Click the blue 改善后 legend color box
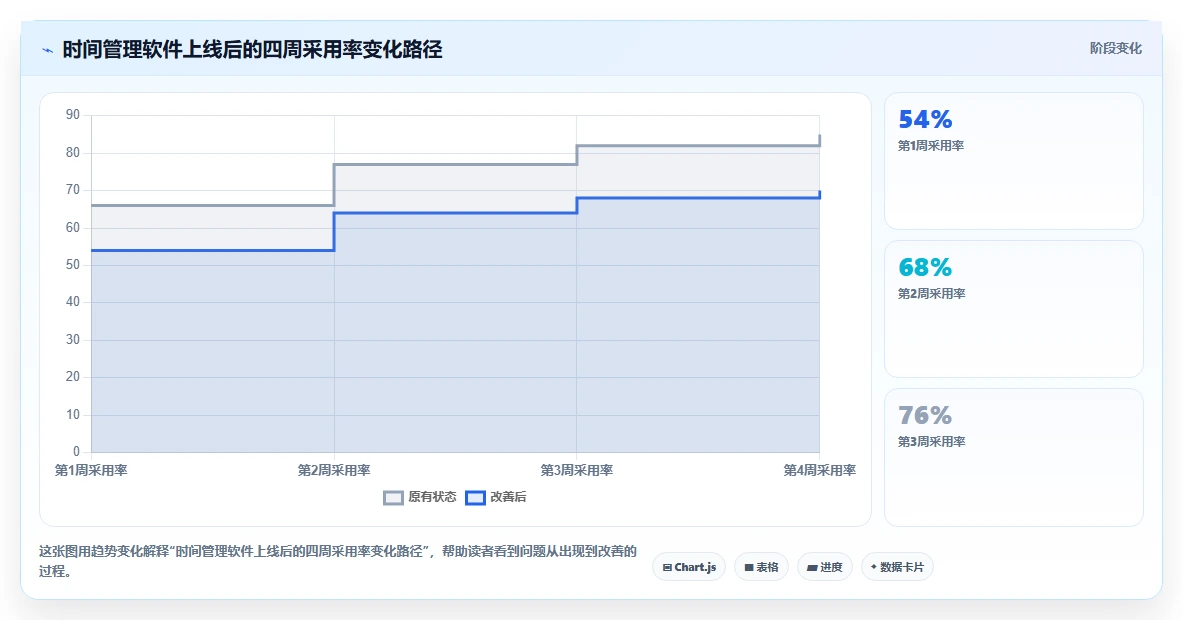The height and width of the screenshot is (620, 1183). coord(475,498)
